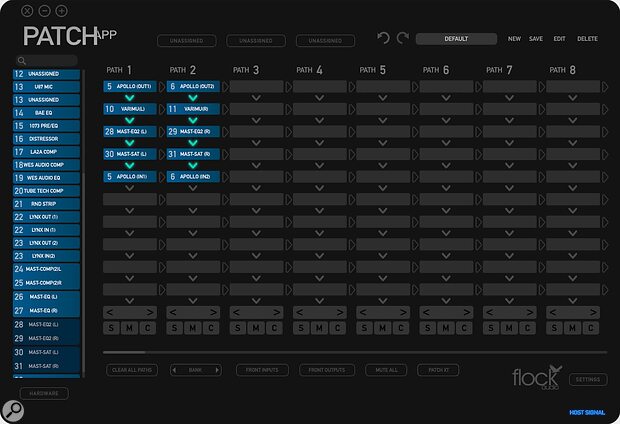Open SETTINGS button
The height and width of the screenshot is (424, 620).
(x=588, y=380)
